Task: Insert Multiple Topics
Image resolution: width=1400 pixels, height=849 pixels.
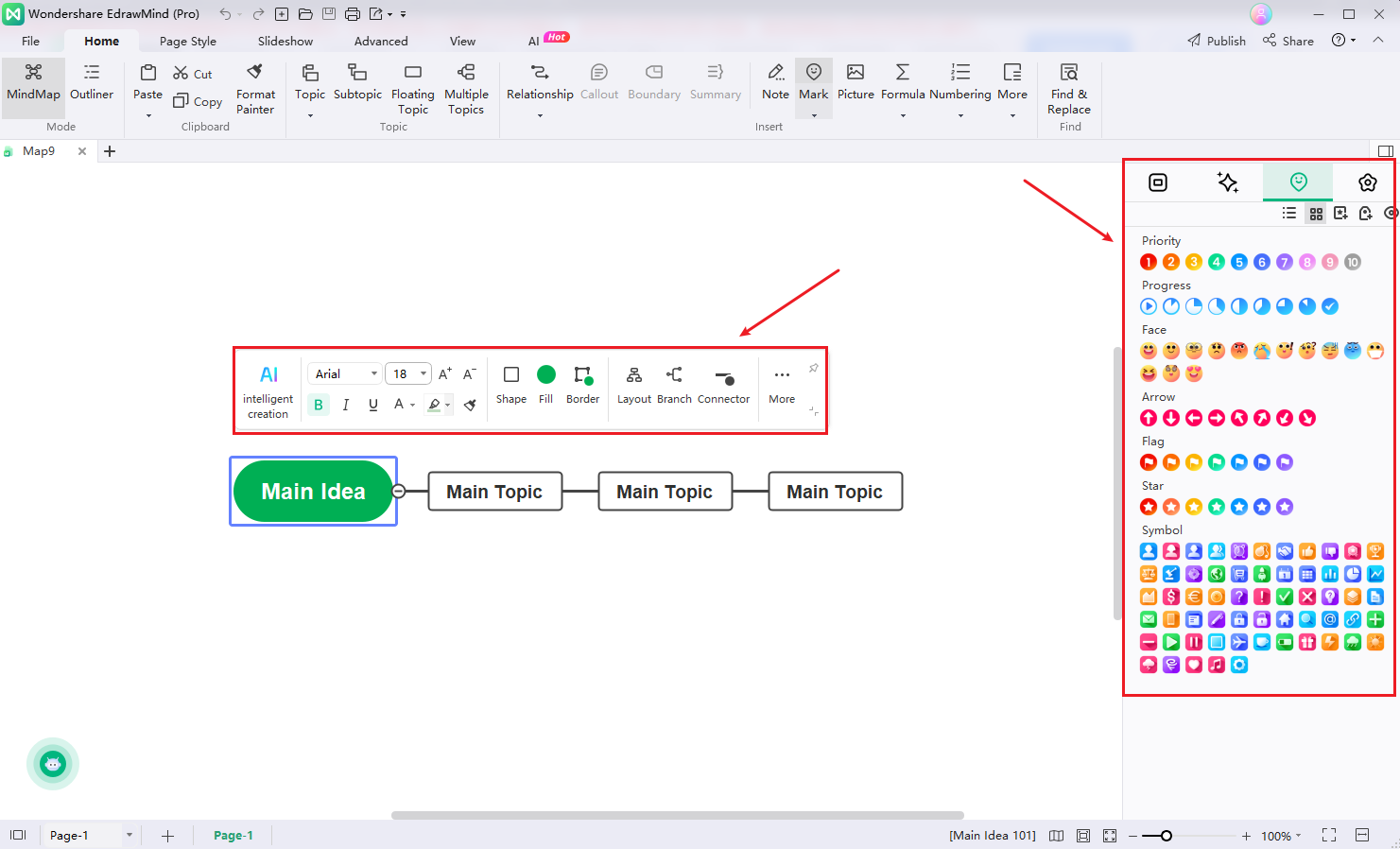Action: pyautogui.click(x=466, y=90)
